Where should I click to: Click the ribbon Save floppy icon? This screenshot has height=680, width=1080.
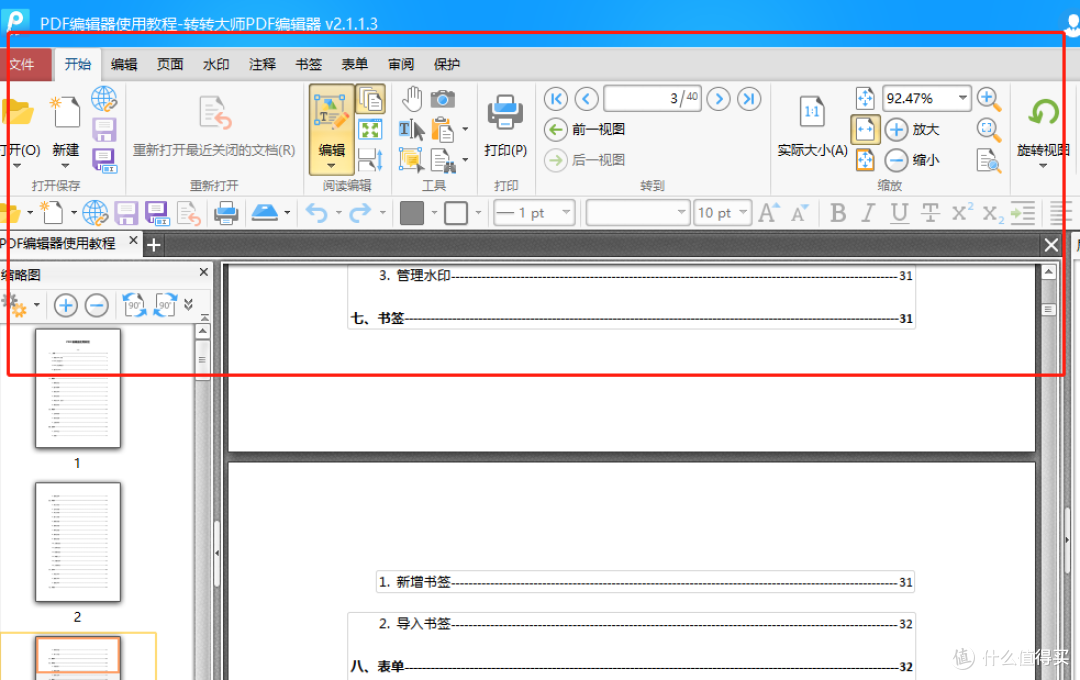coord(104,130)
